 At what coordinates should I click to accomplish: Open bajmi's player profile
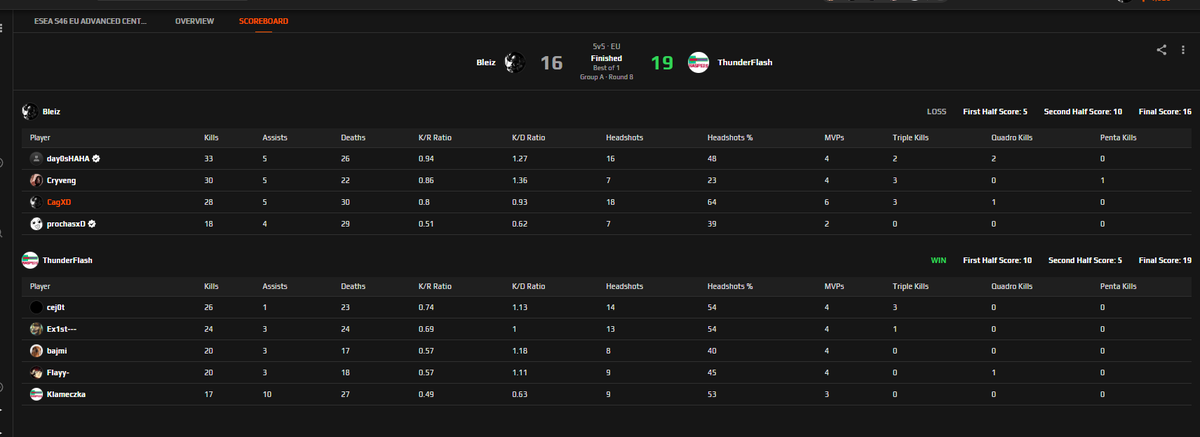pos(58,351)
